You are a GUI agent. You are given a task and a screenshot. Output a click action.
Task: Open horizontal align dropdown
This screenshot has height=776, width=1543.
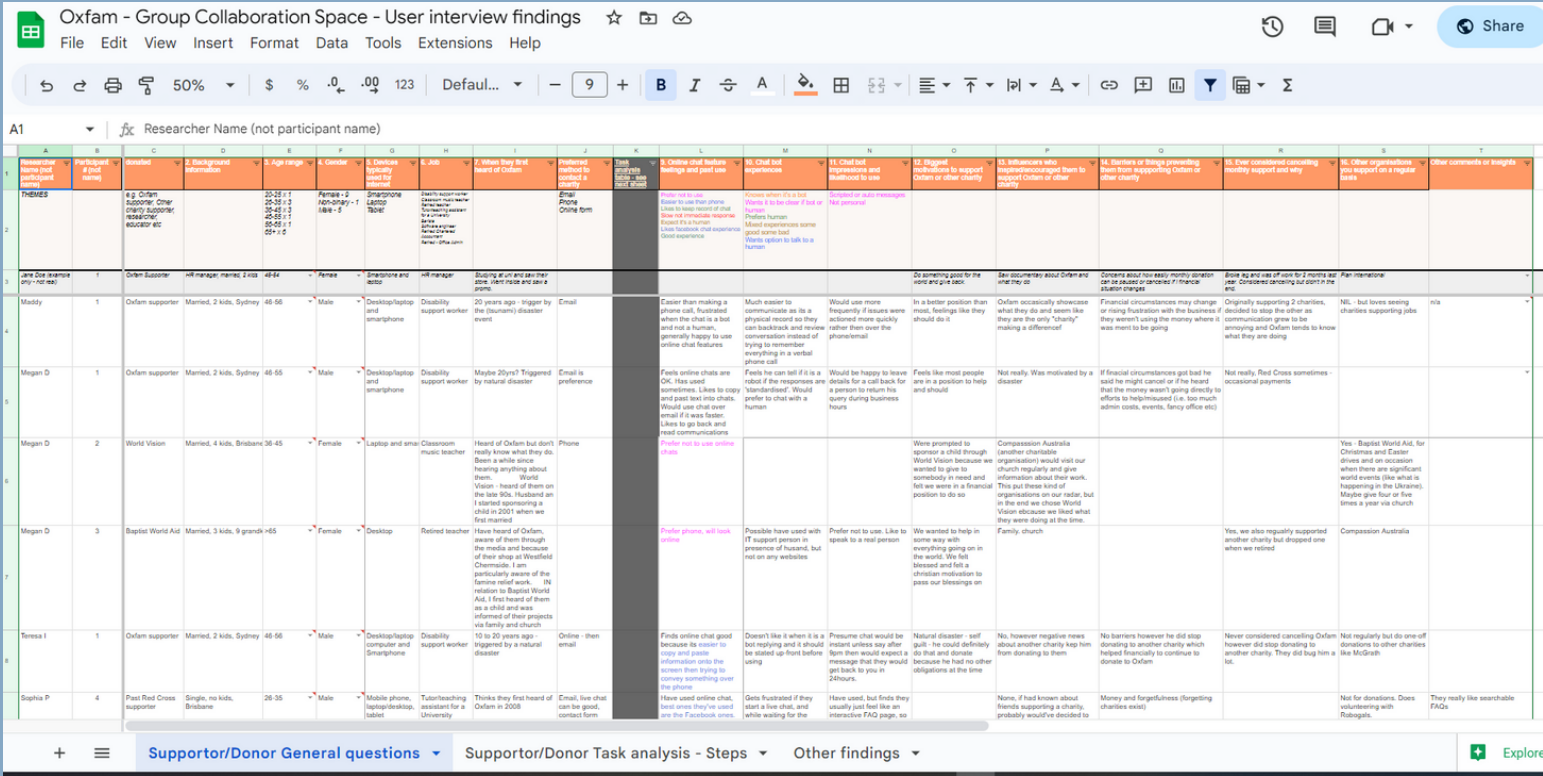pyautogui.click(x=934, y=85)
